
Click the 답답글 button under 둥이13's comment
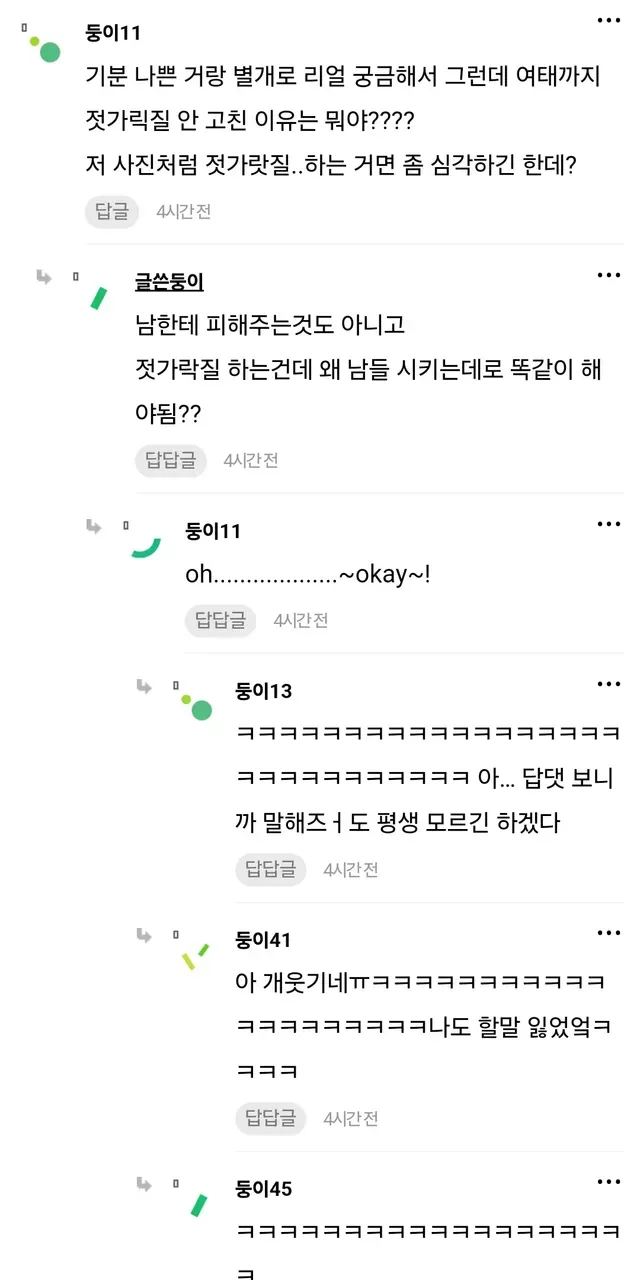[271, 869]
